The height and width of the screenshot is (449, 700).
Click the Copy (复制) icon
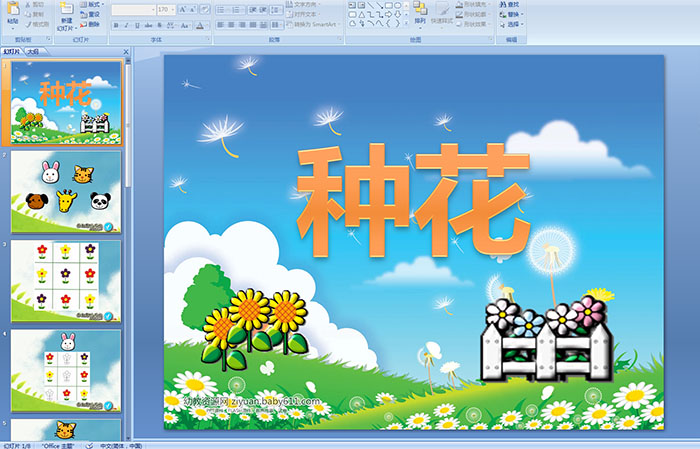coord(28,14)
